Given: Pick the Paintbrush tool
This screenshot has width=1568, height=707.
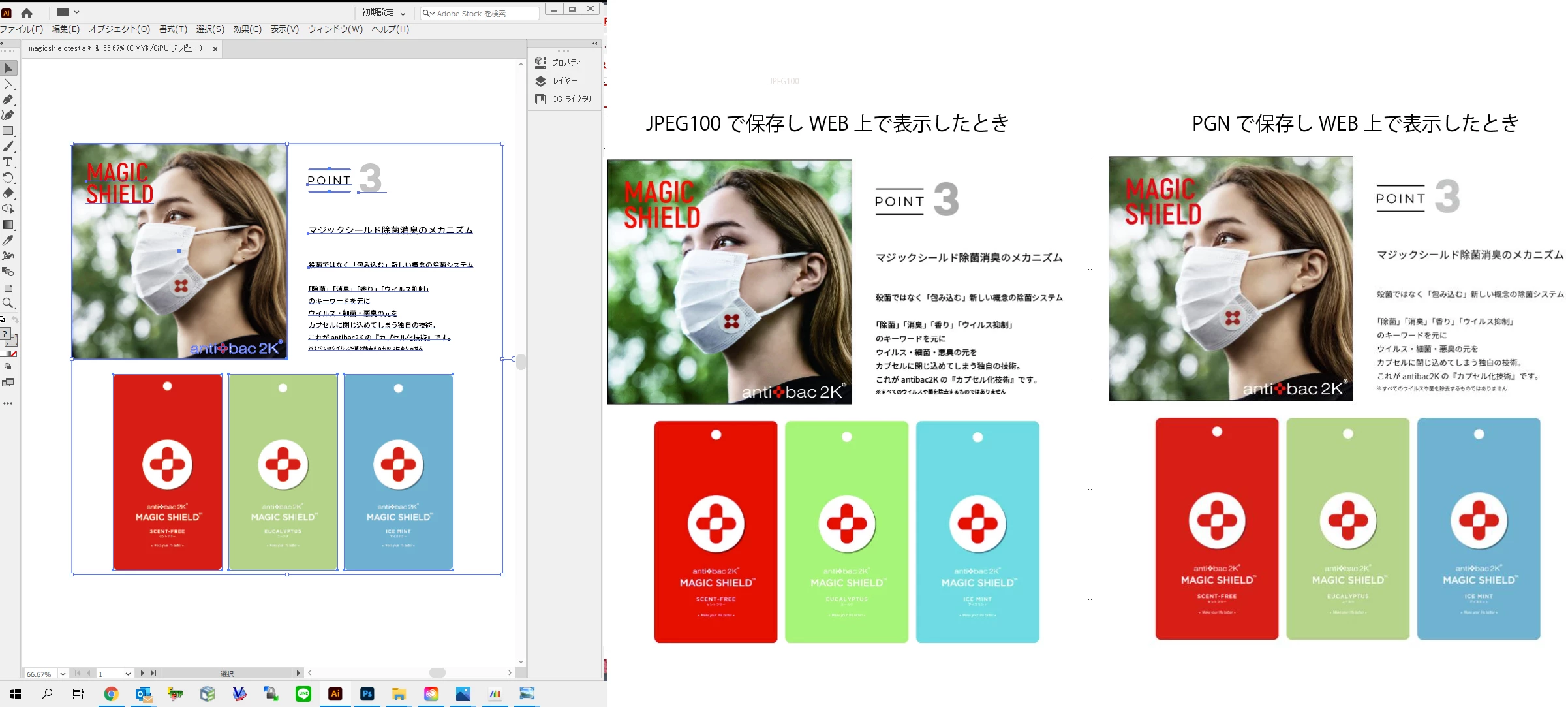Looking at the screenshot, I should (8, 147).
